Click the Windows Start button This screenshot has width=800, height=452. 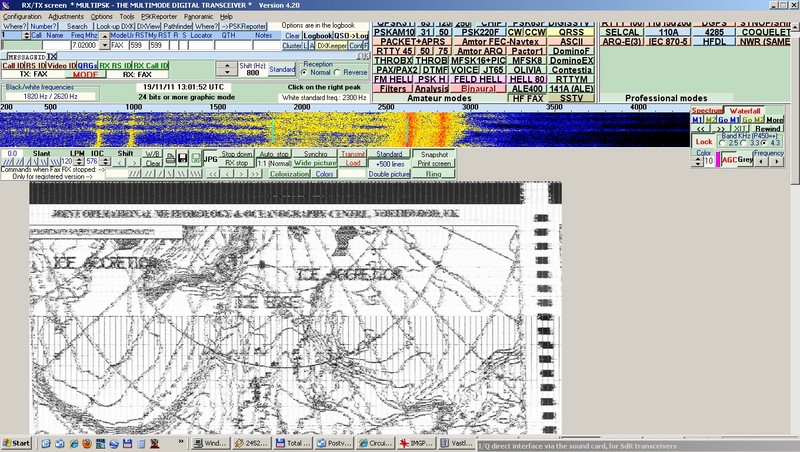tap(17, 441)
